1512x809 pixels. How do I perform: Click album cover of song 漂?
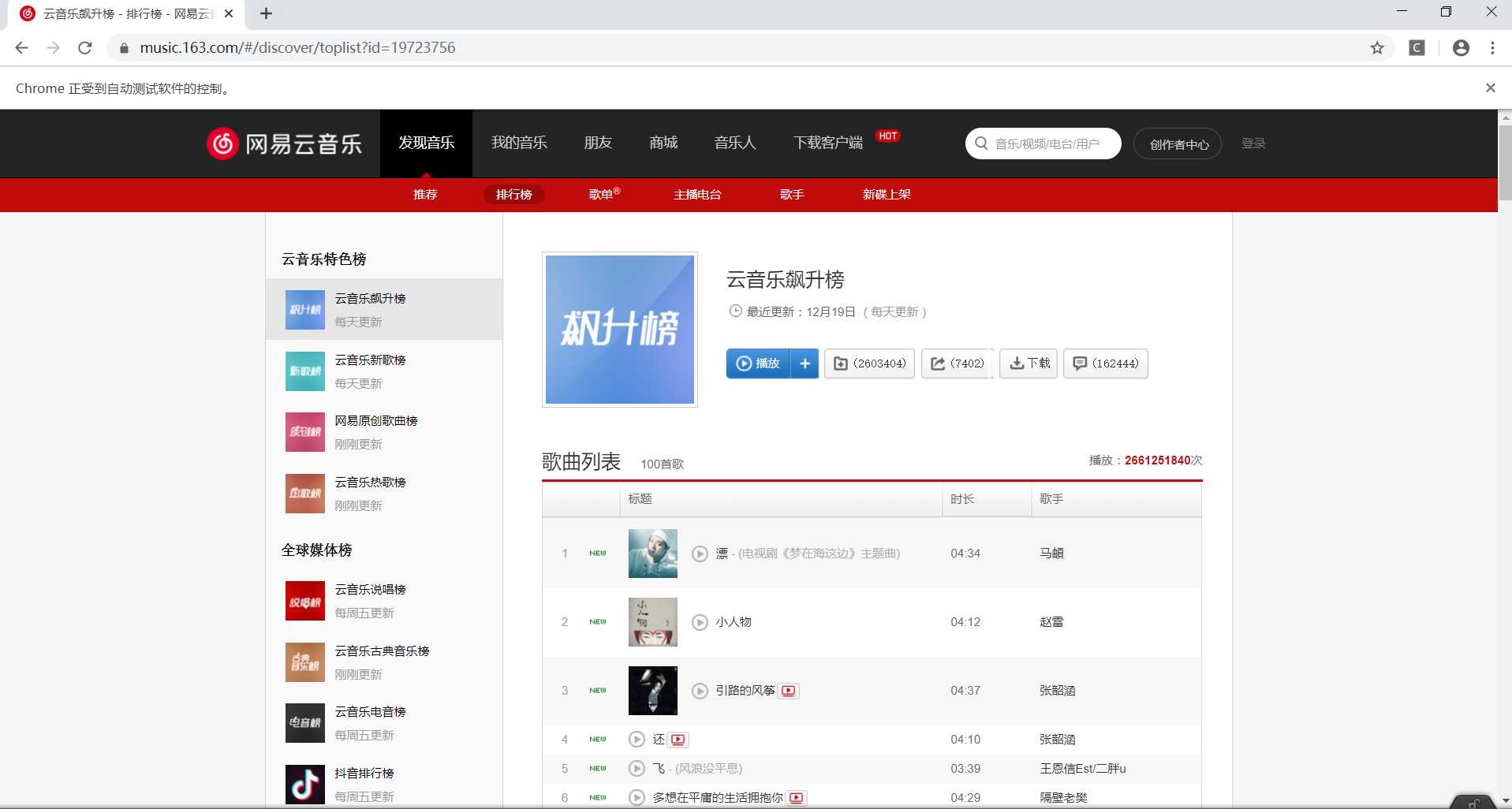tap(652, 554)
